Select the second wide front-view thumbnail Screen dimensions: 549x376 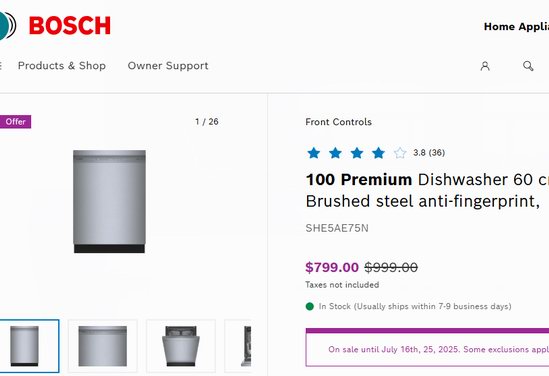[103, 346]
